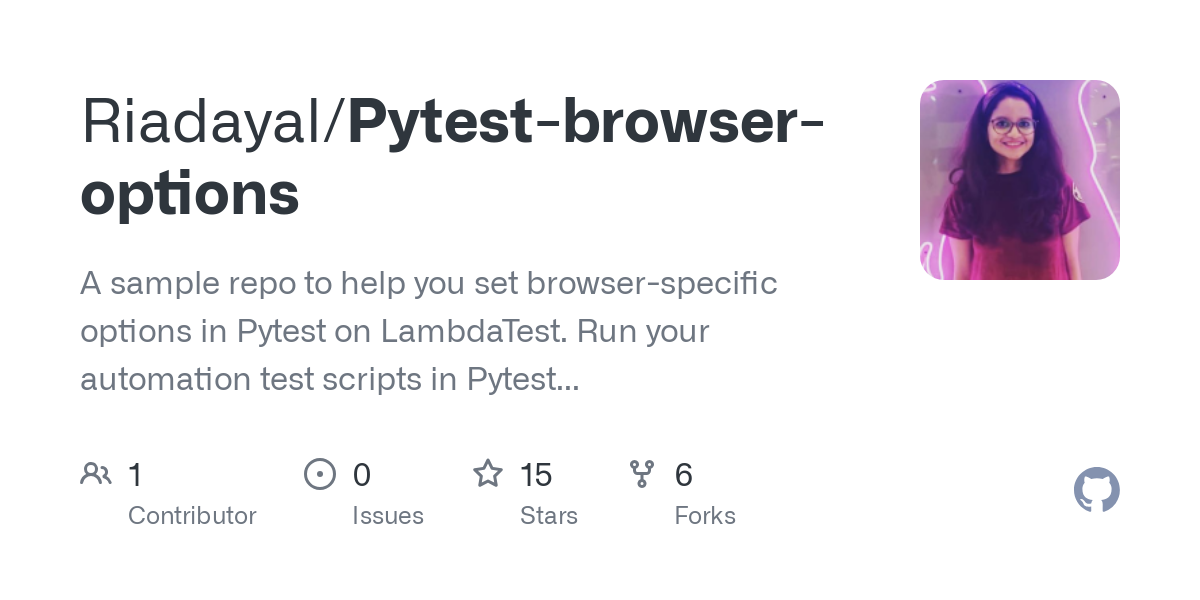This screenshot has width=1200, height=600.
Task: Click the word options in the title
Action: 190,195
